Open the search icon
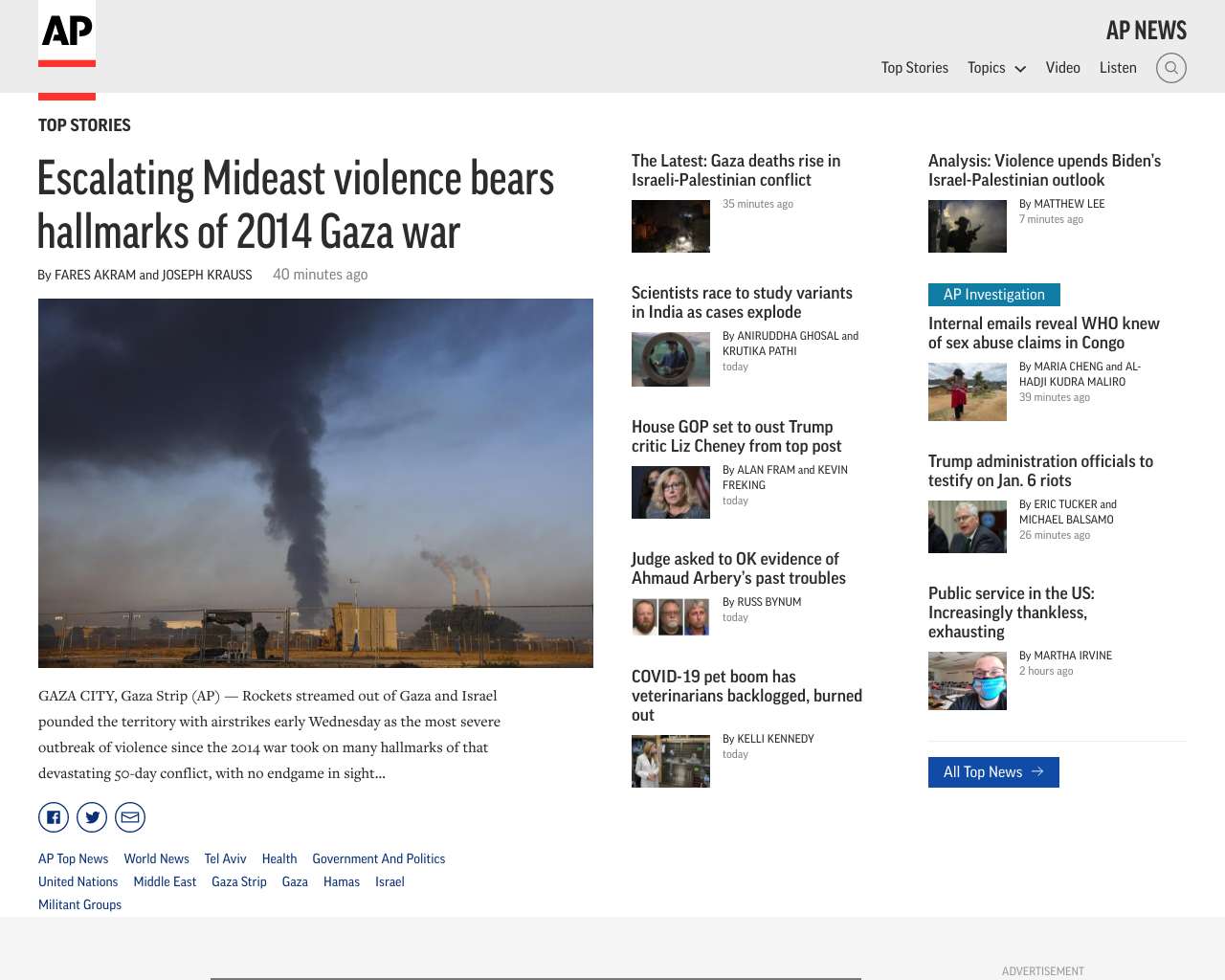The height and width of the screenshot is (980, 1225). pos(1171,68)
